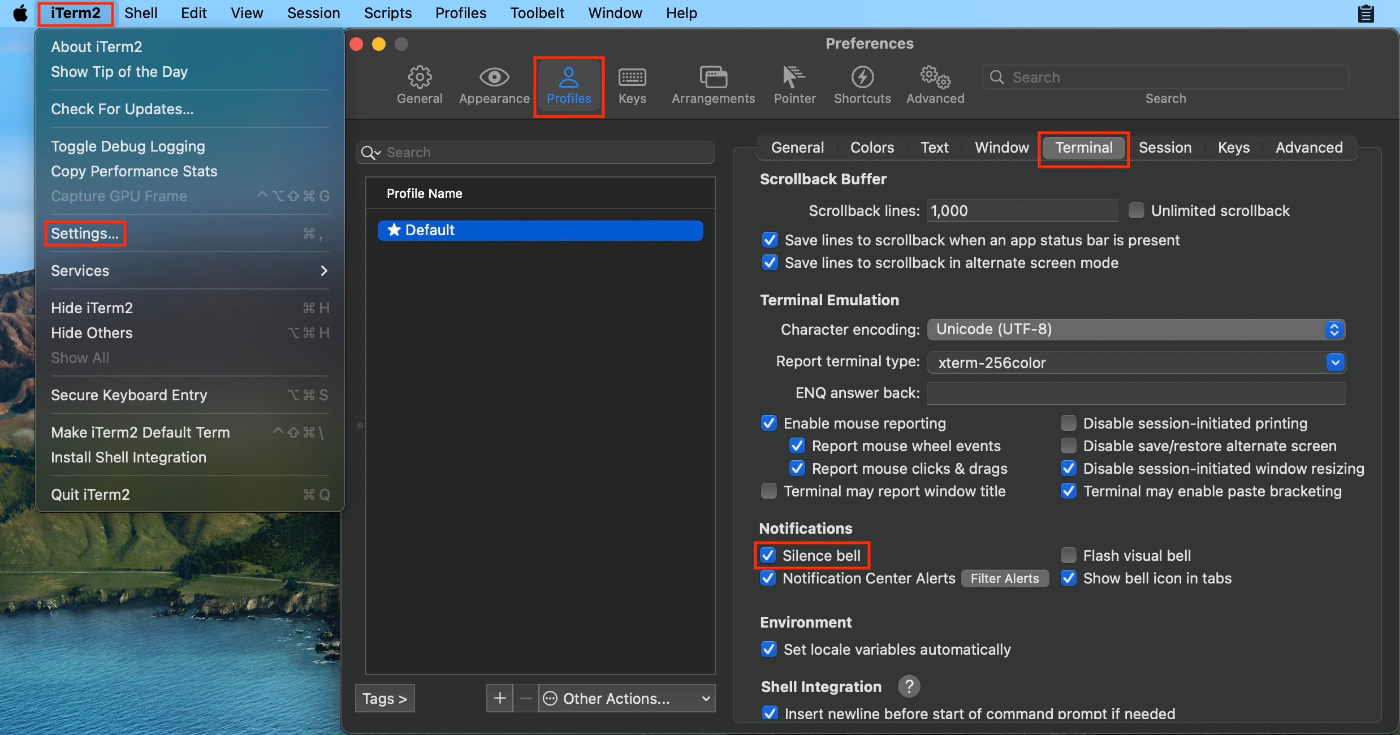
Task: Choose Settings... from iTerm2 menu
Action: (x=190, y=233)
